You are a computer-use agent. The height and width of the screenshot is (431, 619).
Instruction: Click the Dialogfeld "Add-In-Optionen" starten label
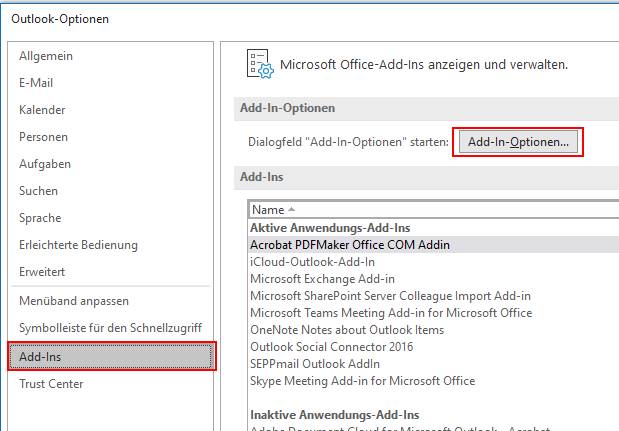coord(348,142)
